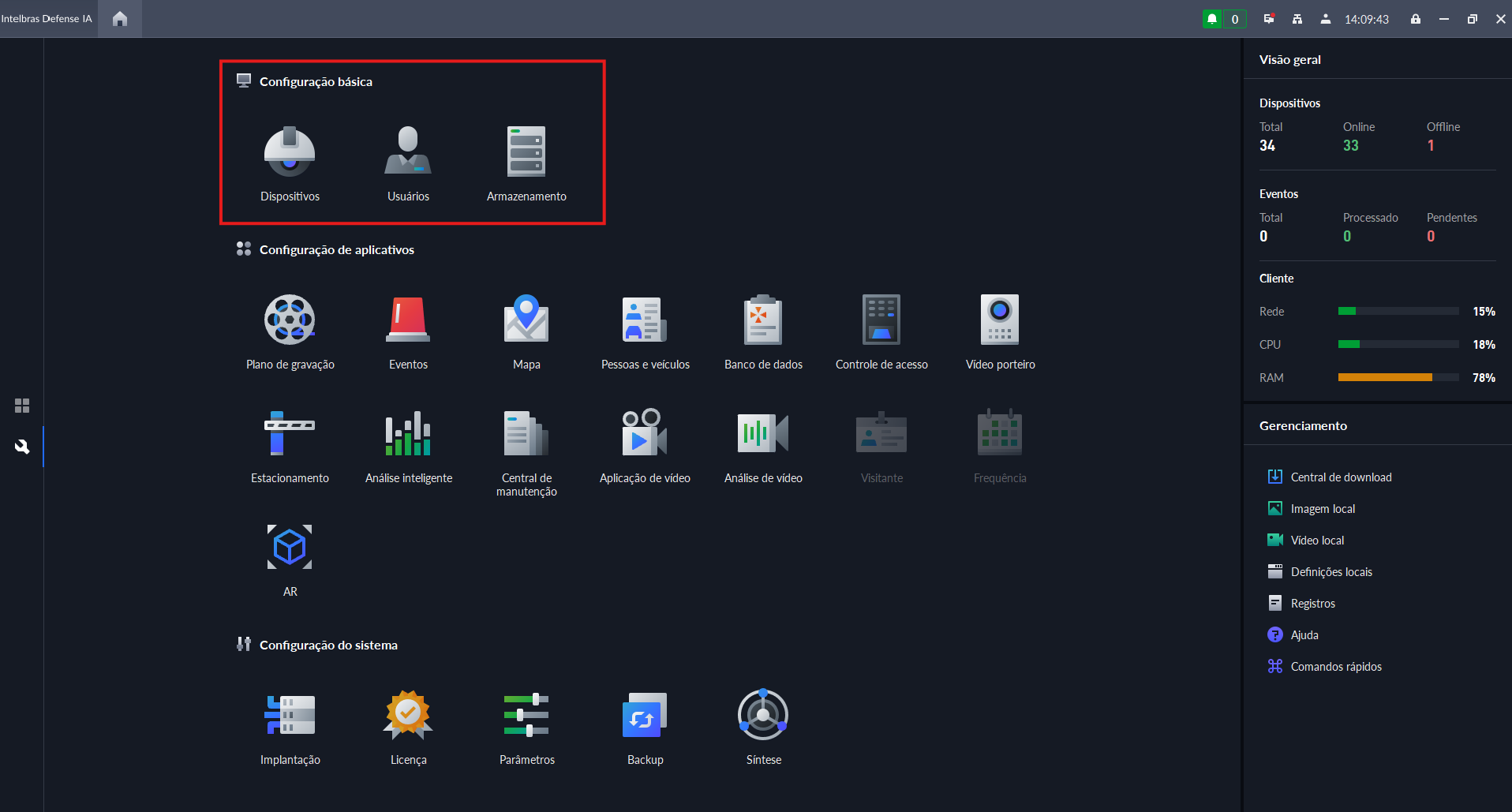Launch Análise inteligente

coord(408,434)
